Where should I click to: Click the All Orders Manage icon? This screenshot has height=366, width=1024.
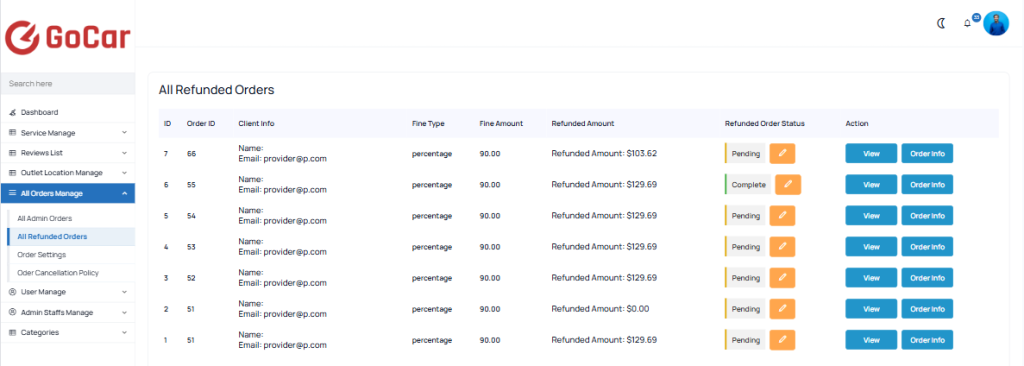(x=12, y=193)
